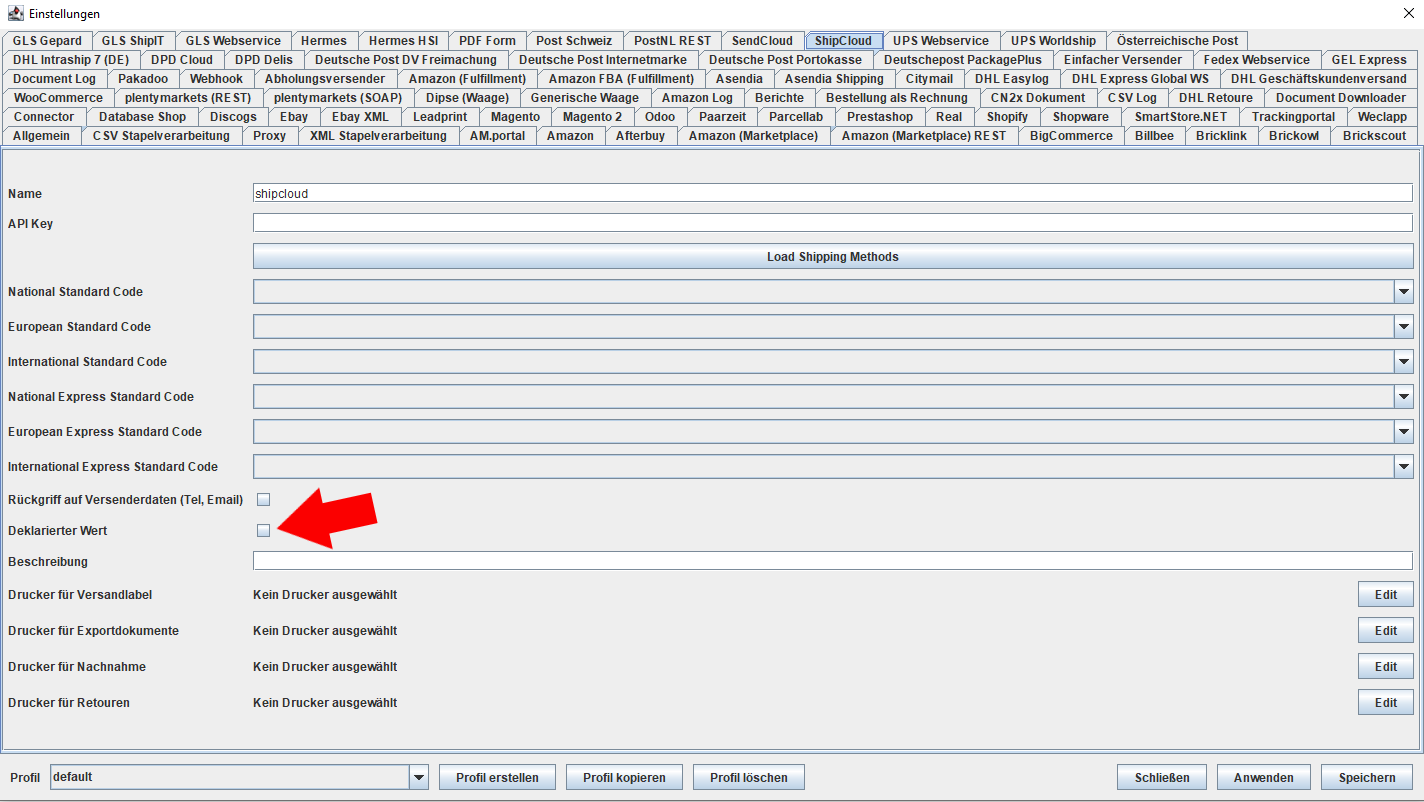Screen dimensions: 1424x802
Task: Open CSV Stapelverarbeitung tab
Action: [x=161, y=136]
